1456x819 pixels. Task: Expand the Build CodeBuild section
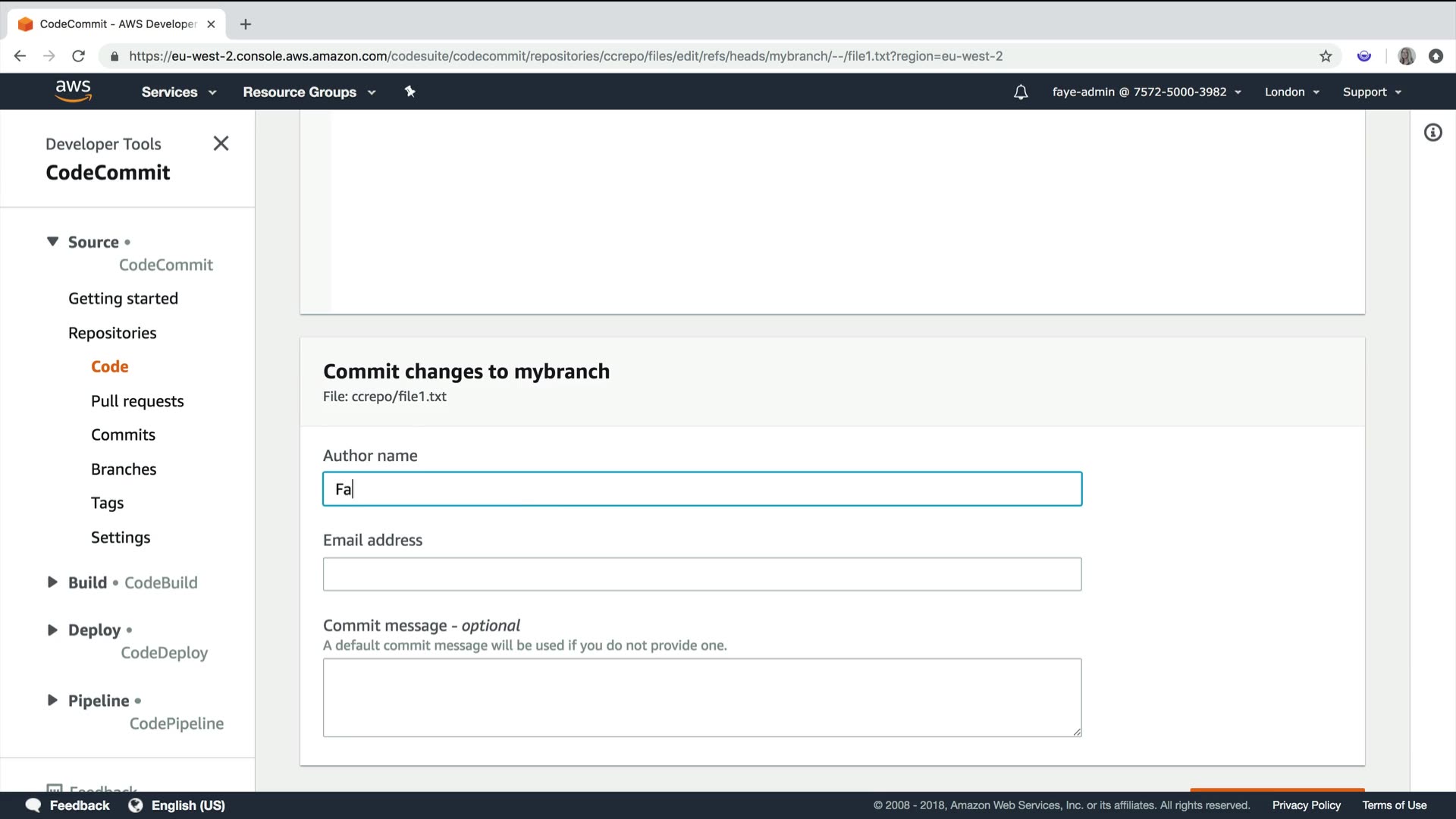pyautogui.click(x=52, y=582)
